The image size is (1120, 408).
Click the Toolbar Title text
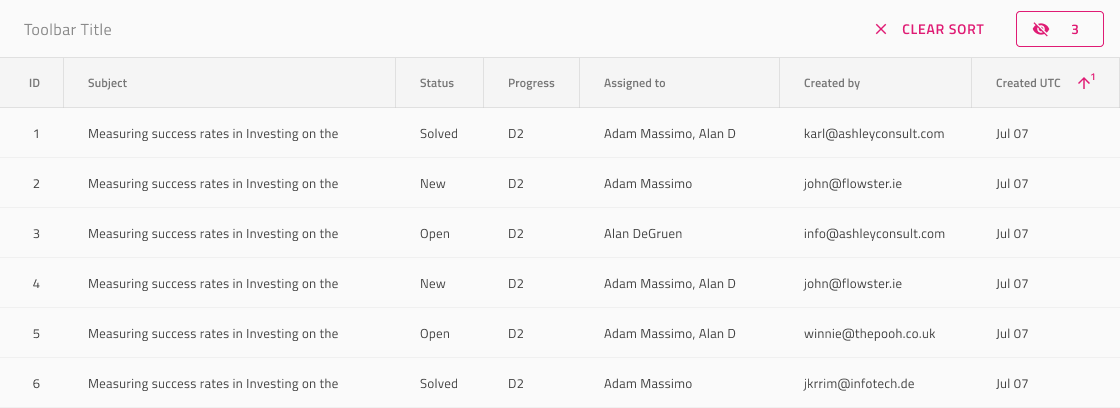[x=68, y=29]
